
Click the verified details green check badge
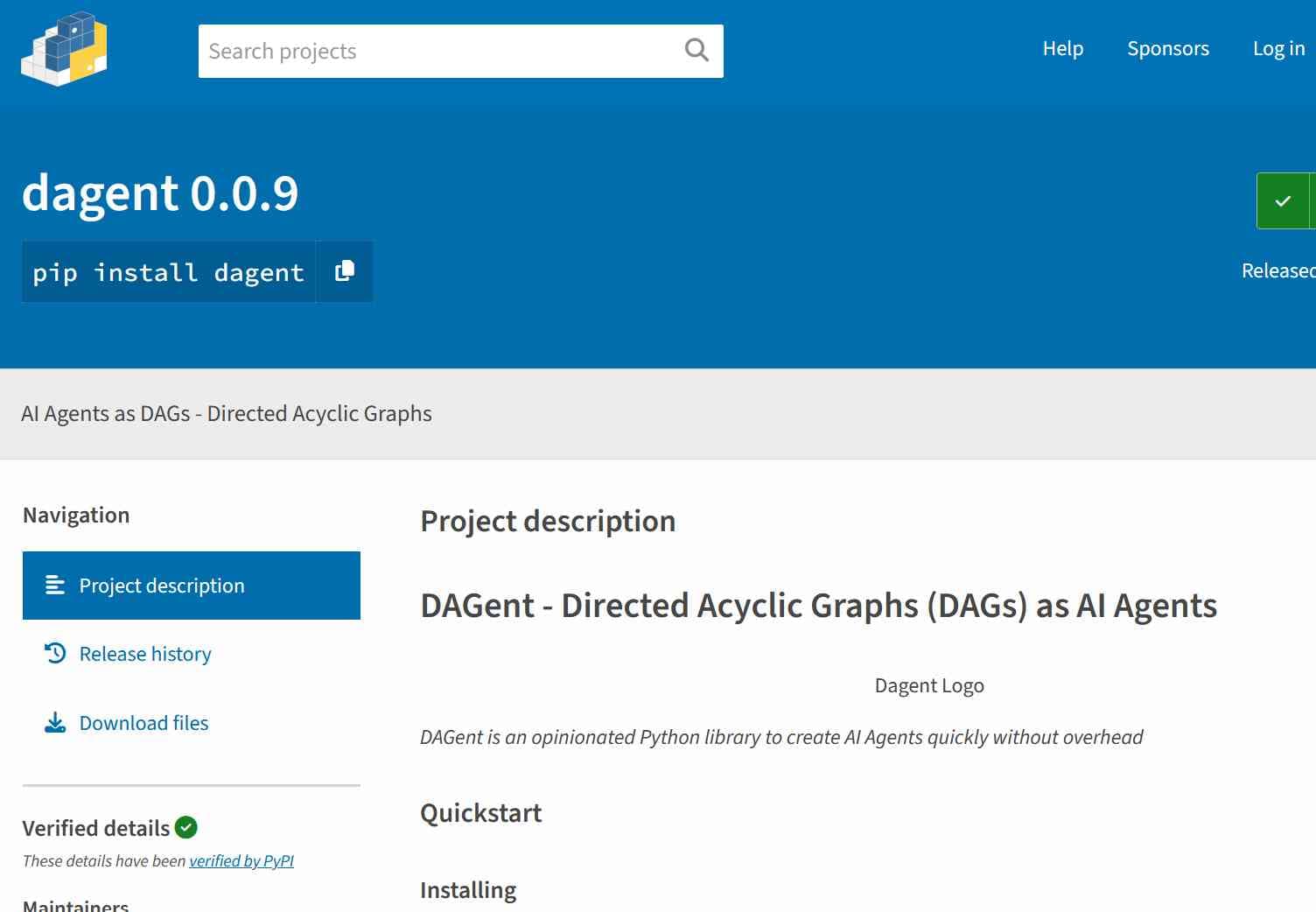tap(186, 827)
